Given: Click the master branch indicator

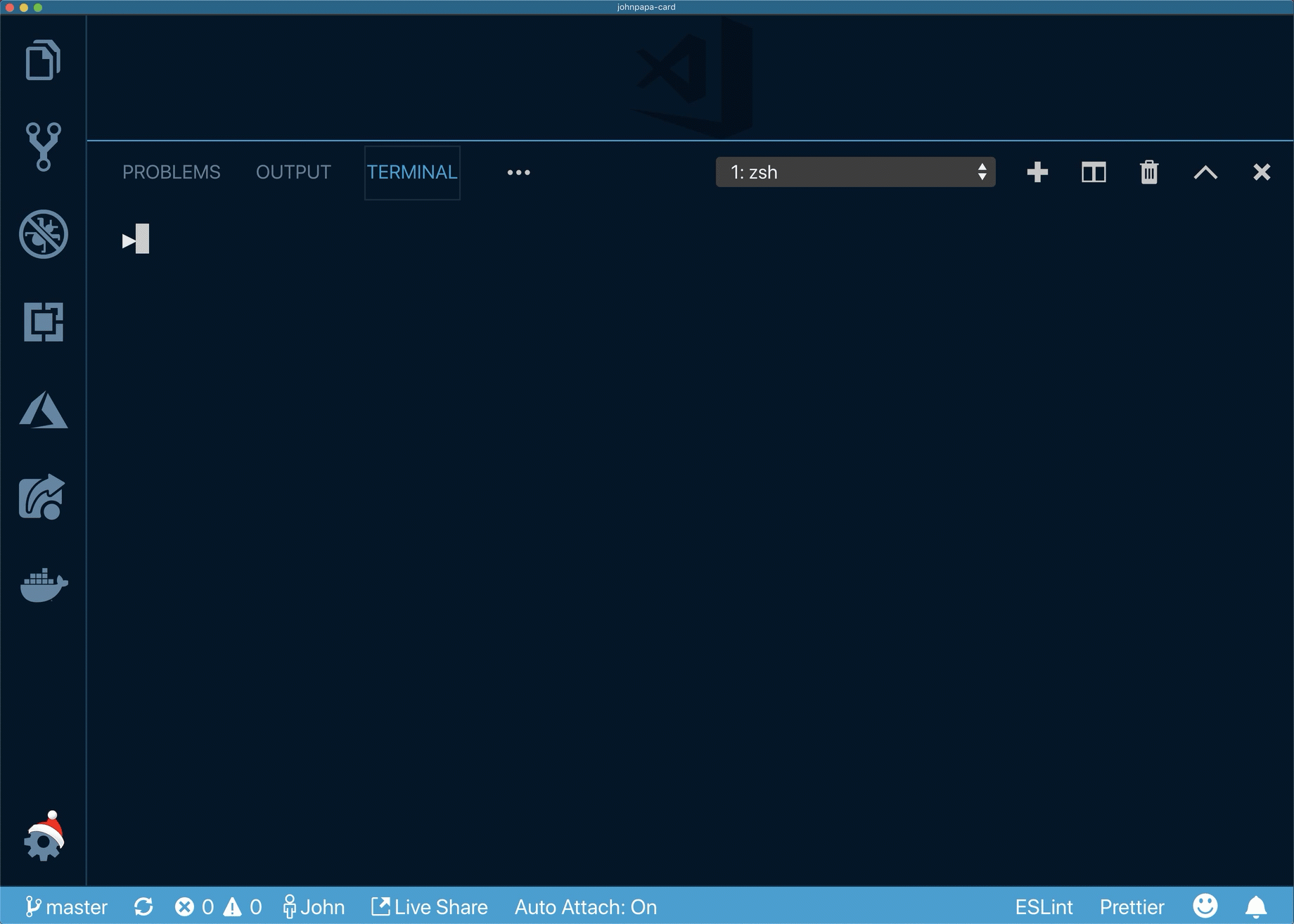Looking at the screenshot, I should pos(68,906).
